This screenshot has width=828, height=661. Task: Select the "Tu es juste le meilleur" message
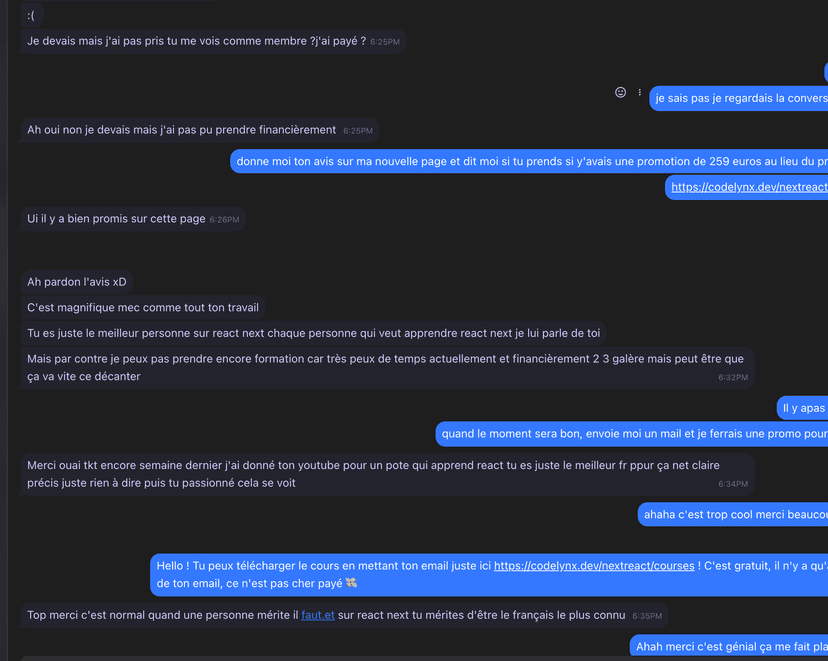click(x=313, y=333)
